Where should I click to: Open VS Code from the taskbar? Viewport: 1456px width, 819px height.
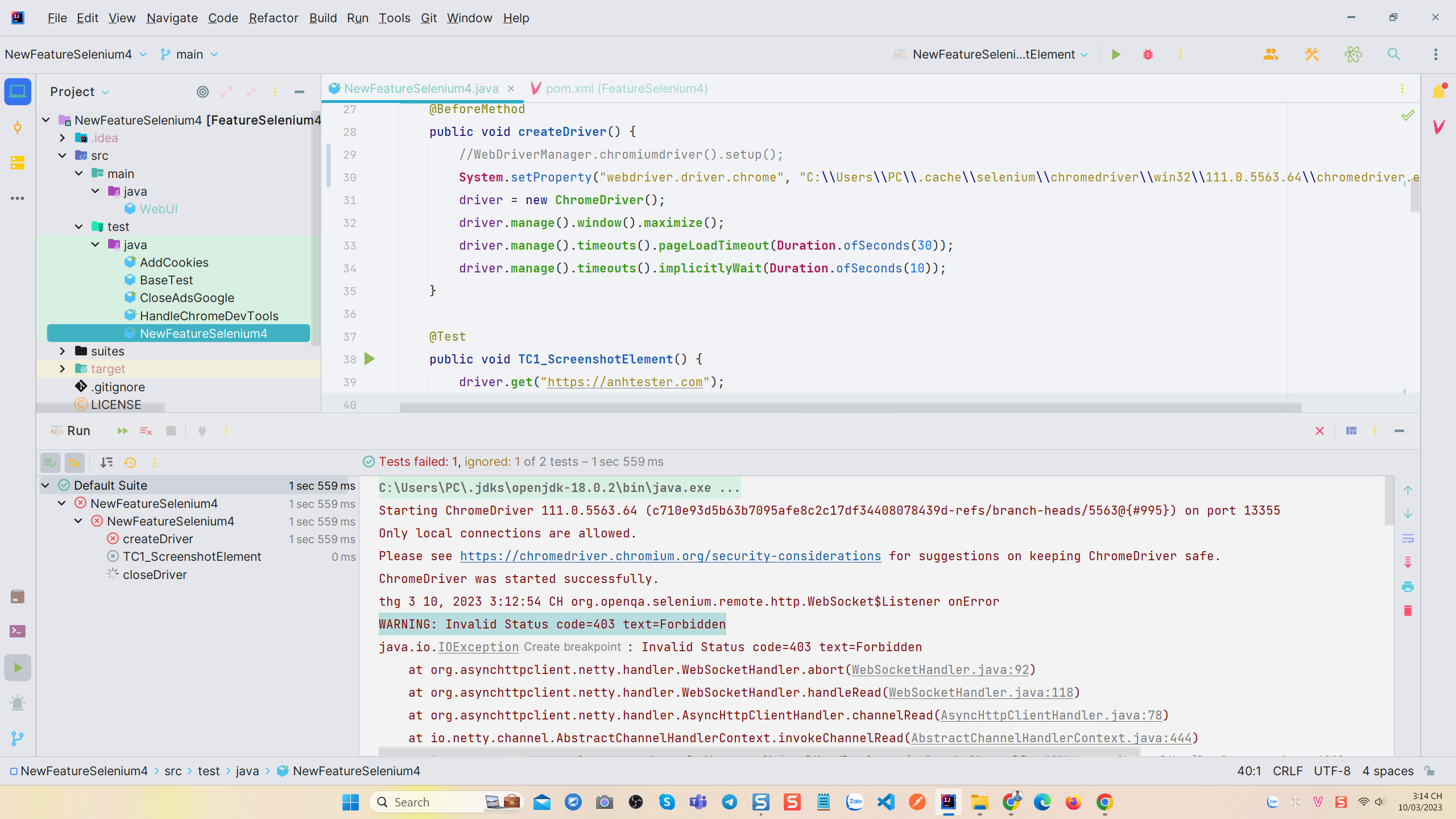pos(886,803)
